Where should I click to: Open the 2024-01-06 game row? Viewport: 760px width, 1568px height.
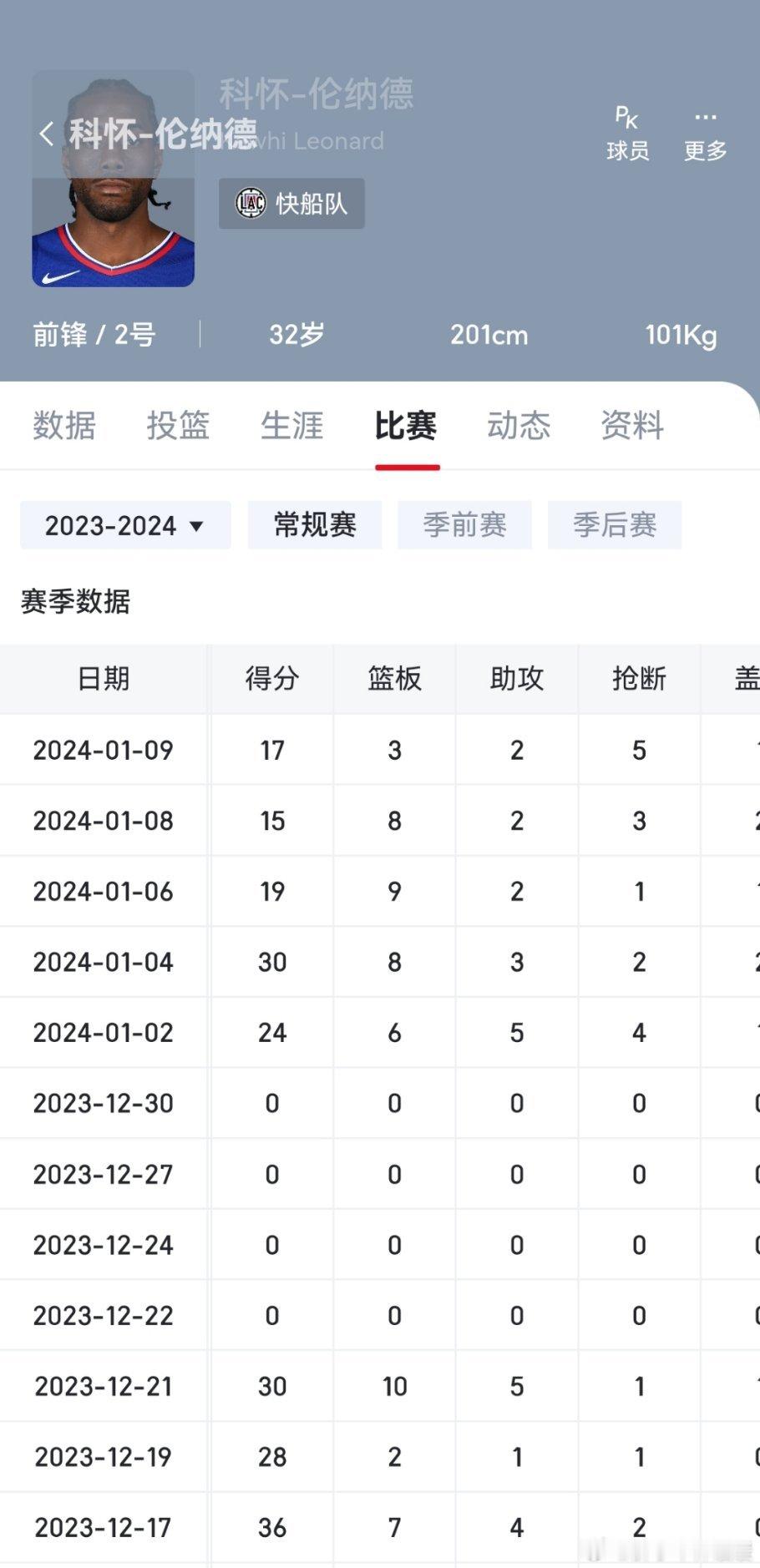pos(380,891)
